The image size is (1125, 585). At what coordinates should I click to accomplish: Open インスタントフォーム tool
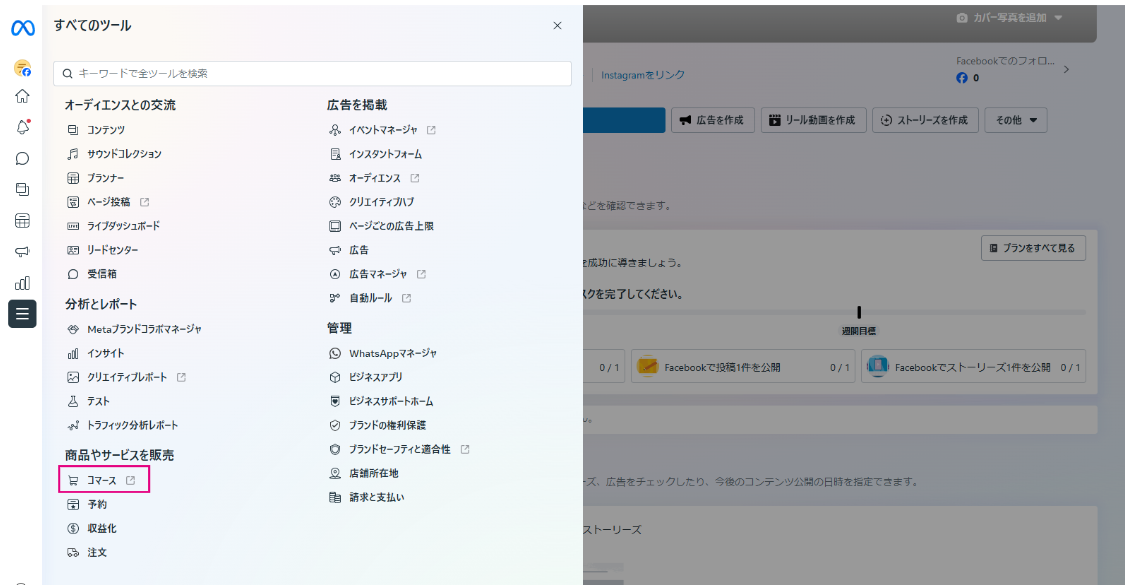pyautogui.click(x=375, y=154)
